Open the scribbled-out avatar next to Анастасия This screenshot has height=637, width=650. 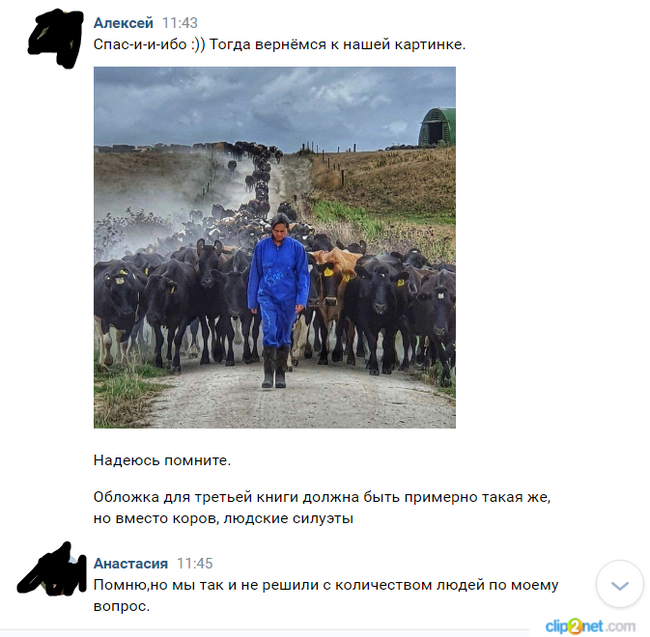52,569
